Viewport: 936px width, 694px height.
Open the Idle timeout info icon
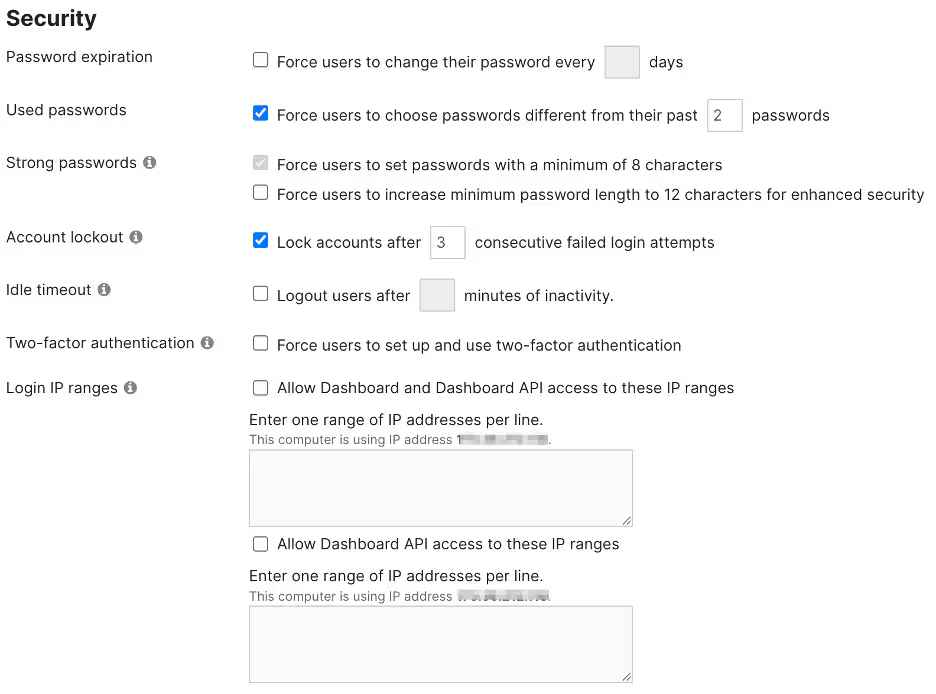point(104,289)
